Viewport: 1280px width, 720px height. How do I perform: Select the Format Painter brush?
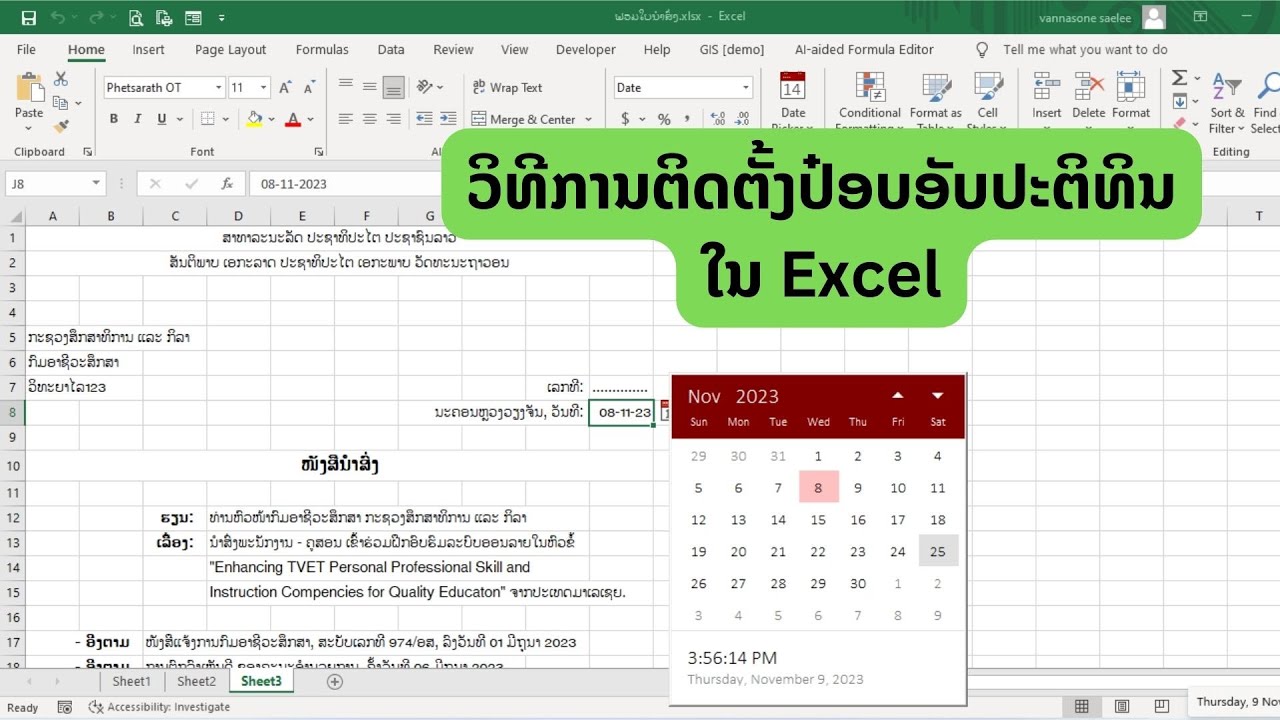(x=61, y=127)
